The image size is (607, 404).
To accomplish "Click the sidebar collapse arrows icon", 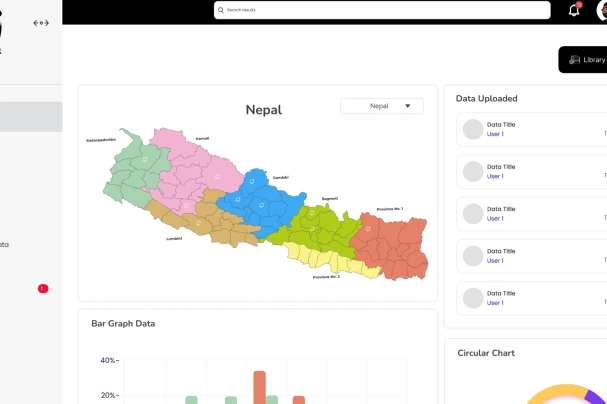I will pyautogui.click(x=41, y=23).
